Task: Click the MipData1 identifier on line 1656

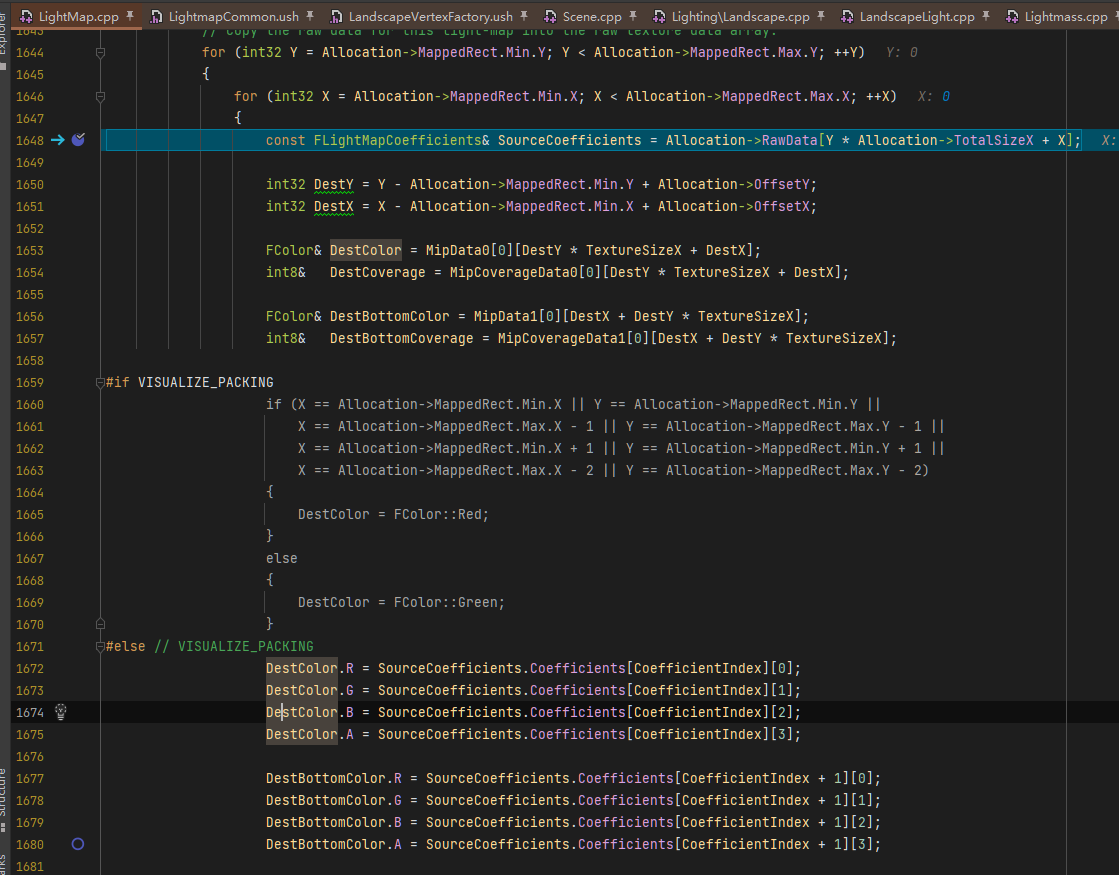Action: click(506, 316)
